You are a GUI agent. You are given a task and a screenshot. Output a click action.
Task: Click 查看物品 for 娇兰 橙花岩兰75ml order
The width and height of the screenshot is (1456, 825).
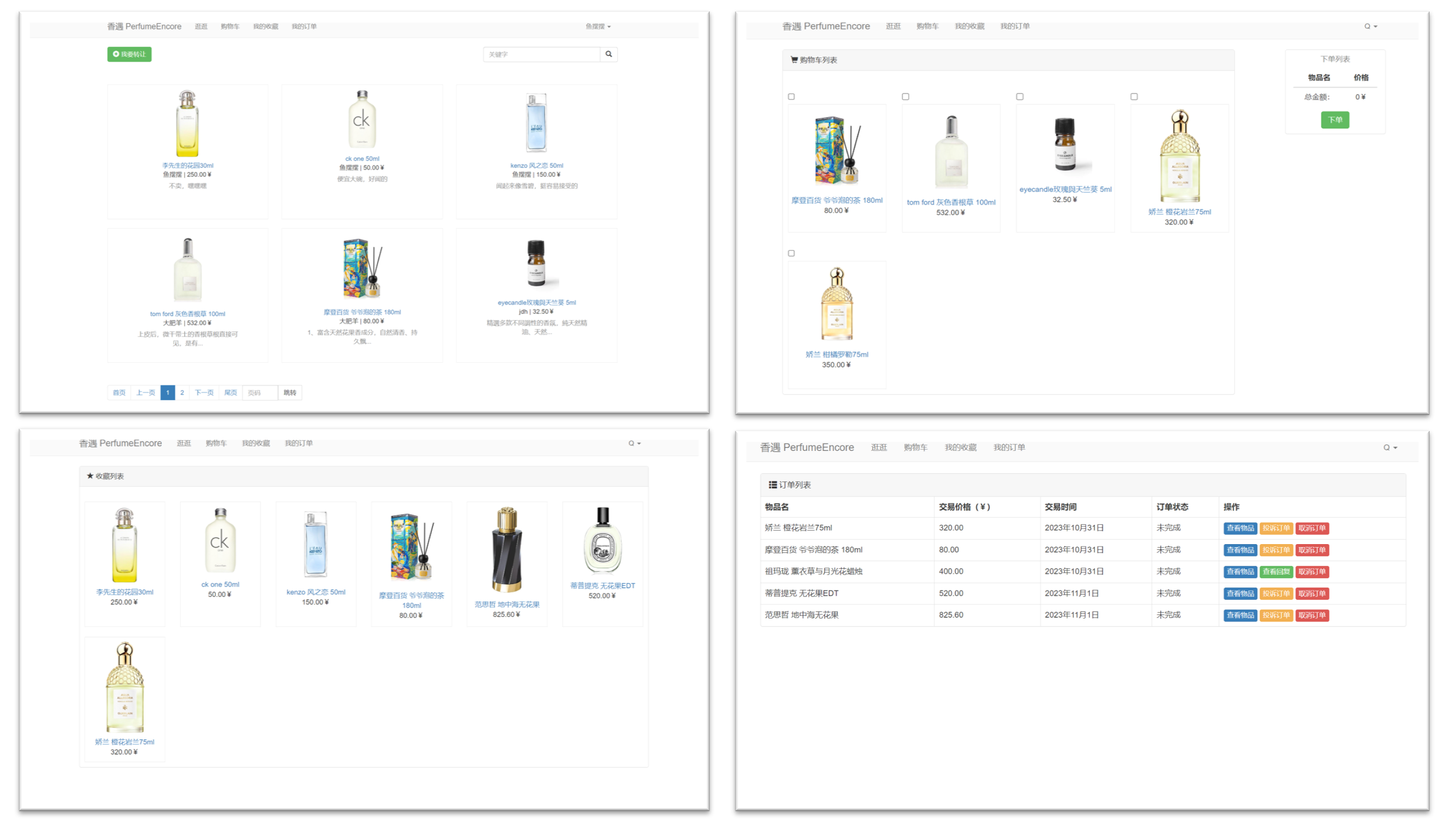point(1240,528)
